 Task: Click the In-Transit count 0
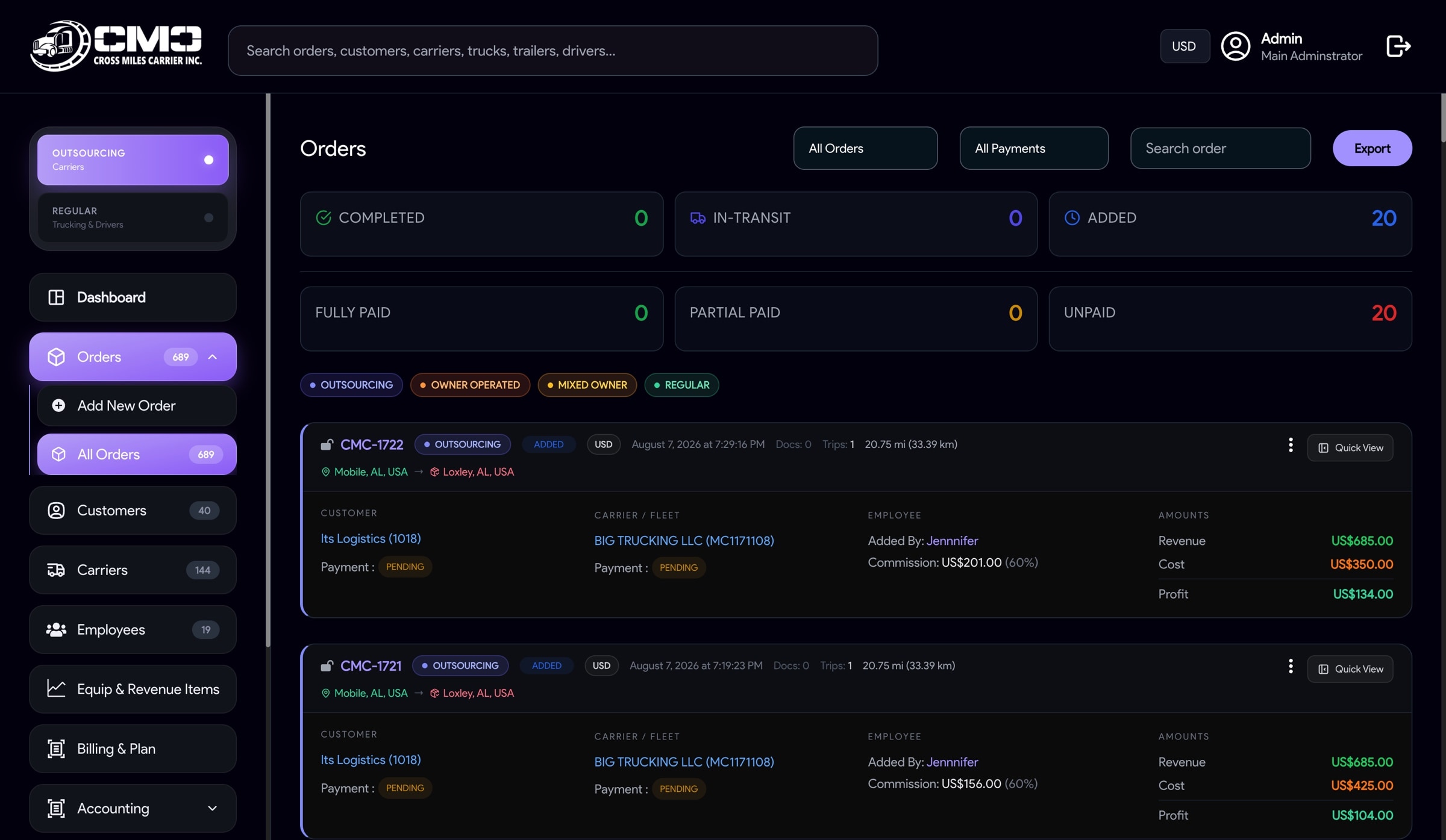[x=1015, y=218]
